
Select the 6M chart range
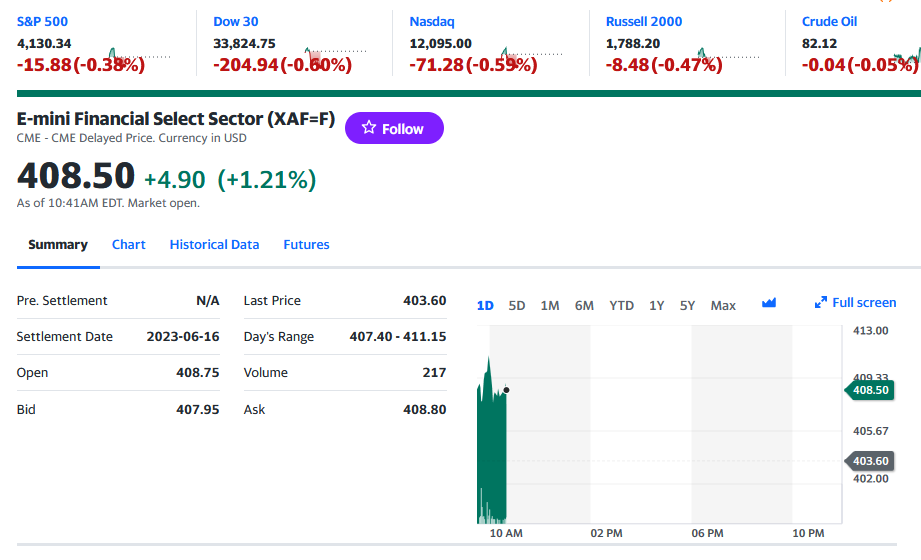click(584, 306)
